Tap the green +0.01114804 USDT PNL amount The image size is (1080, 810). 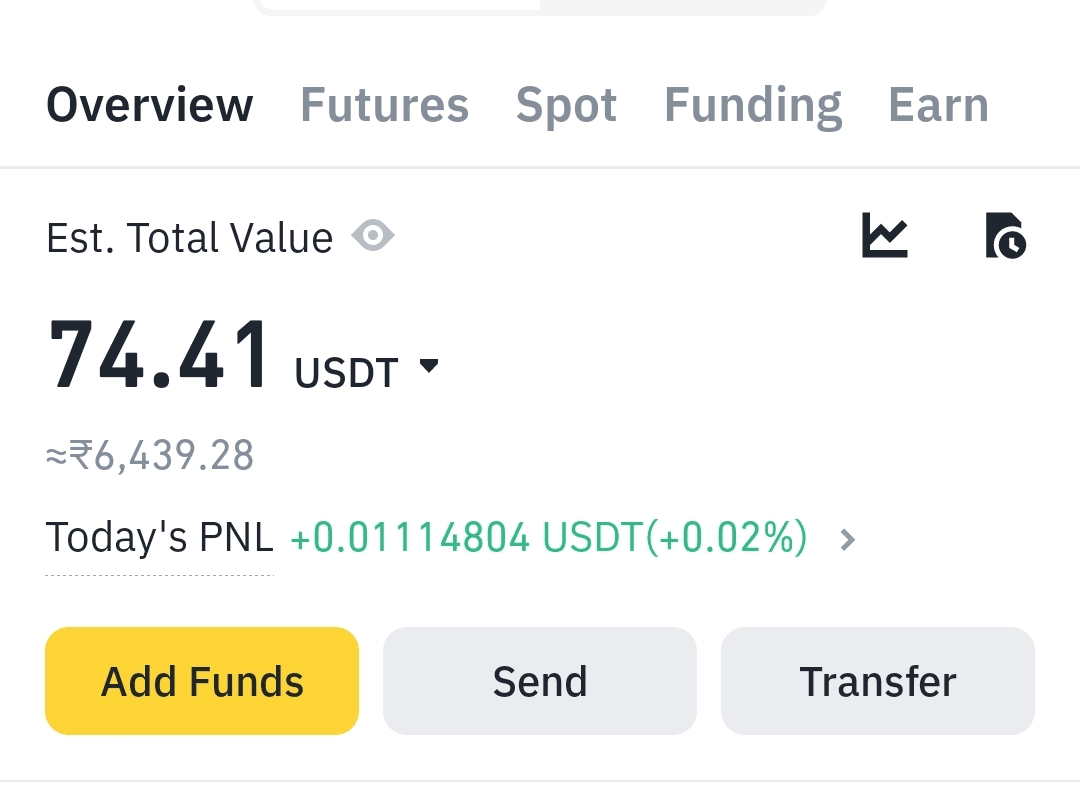pos(465,539)
